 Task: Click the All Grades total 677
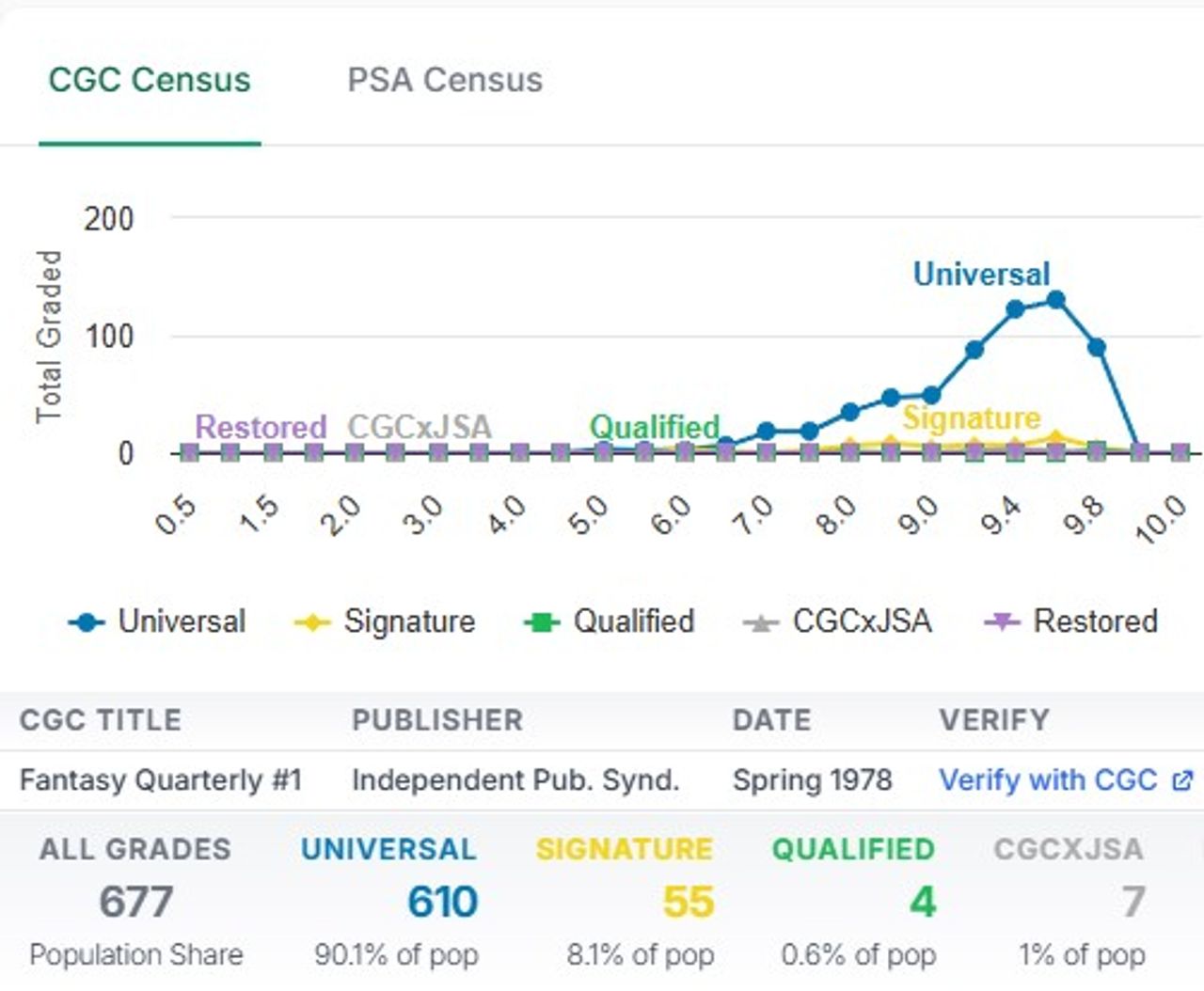135,903
